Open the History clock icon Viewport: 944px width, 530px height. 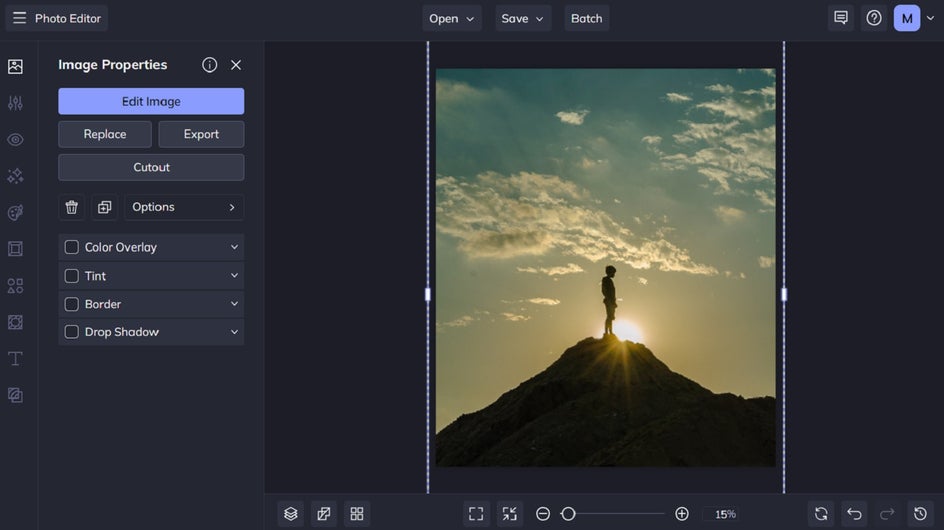920,514
